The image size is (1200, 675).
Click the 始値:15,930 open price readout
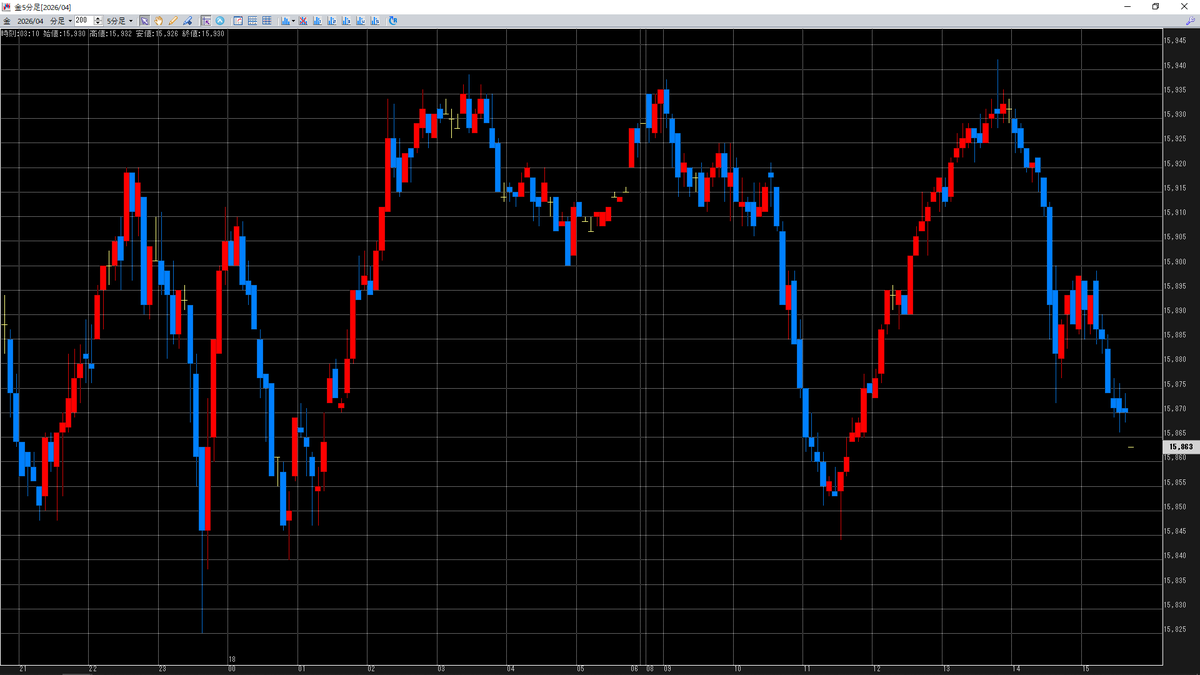coord(63,33)
